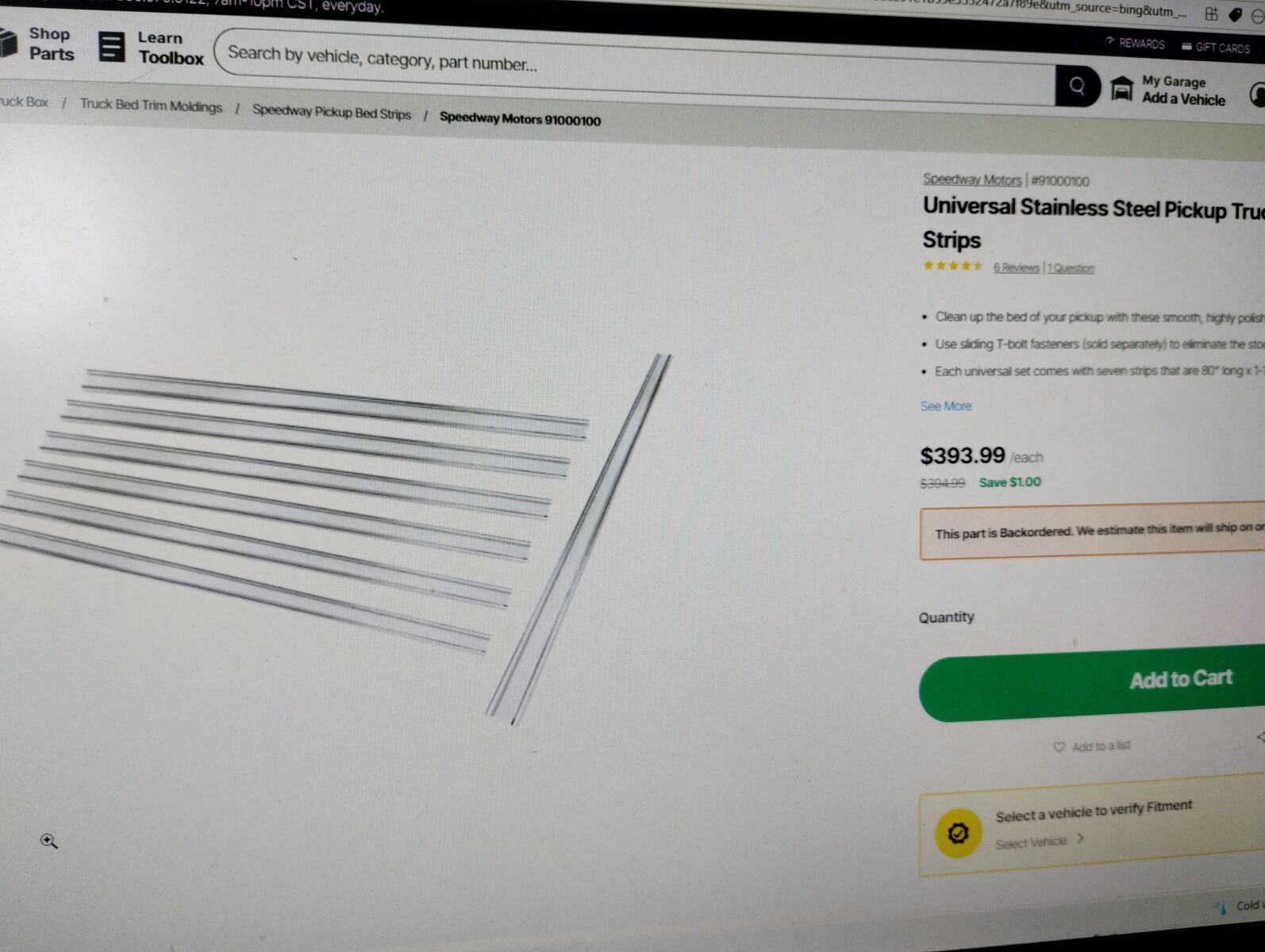Go to Truck Bed Trim Moldings breadcrumb

click(151, 106)
